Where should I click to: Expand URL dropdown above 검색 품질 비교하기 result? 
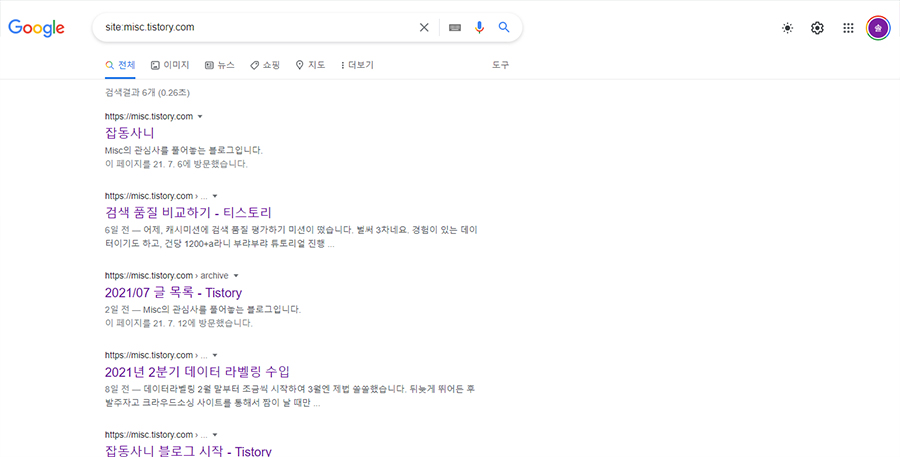(x=215, y=196)
